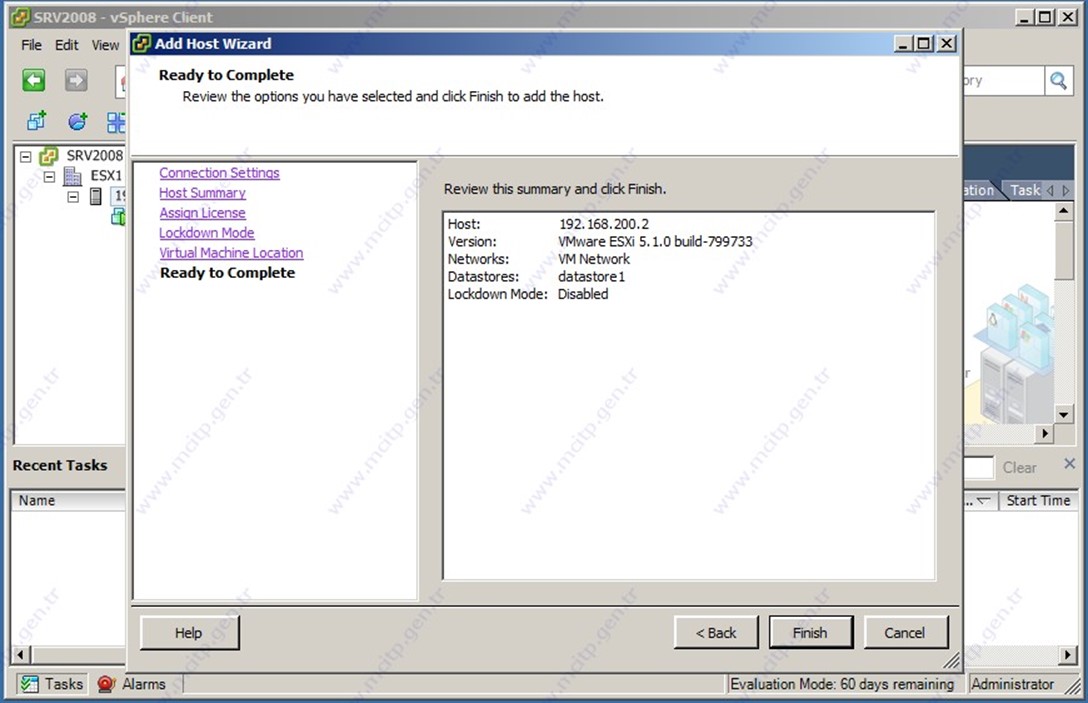The image size is (1088, 703).
Task: Select the SRV2008 vCenter node icon
Action: pyautogui.click(x=49, y=156)
